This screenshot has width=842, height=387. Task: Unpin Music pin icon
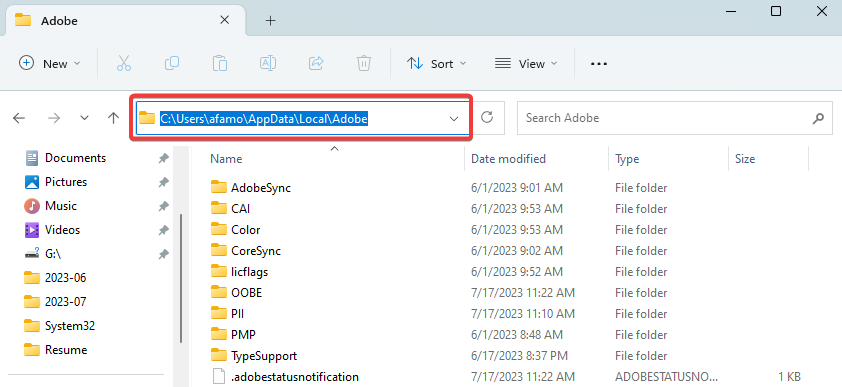click(164, 206)
